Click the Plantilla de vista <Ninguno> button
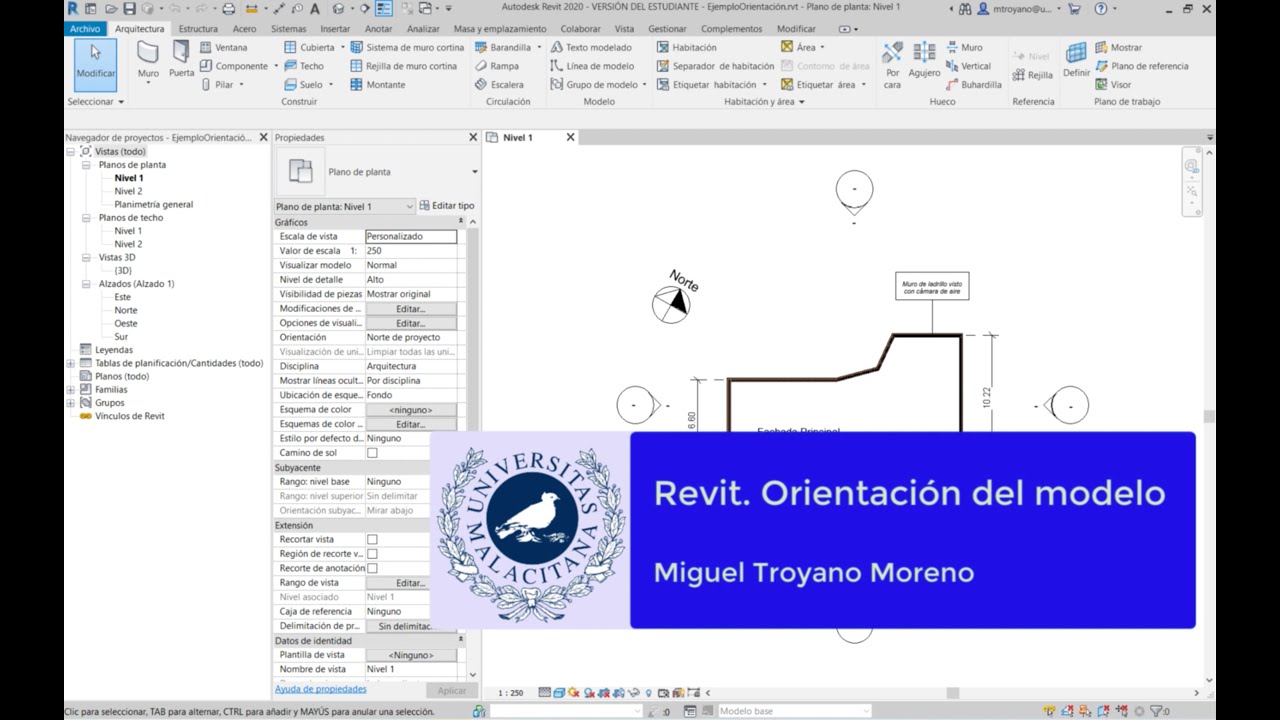This screenshot has width=1280, height=720. (411, 655)
